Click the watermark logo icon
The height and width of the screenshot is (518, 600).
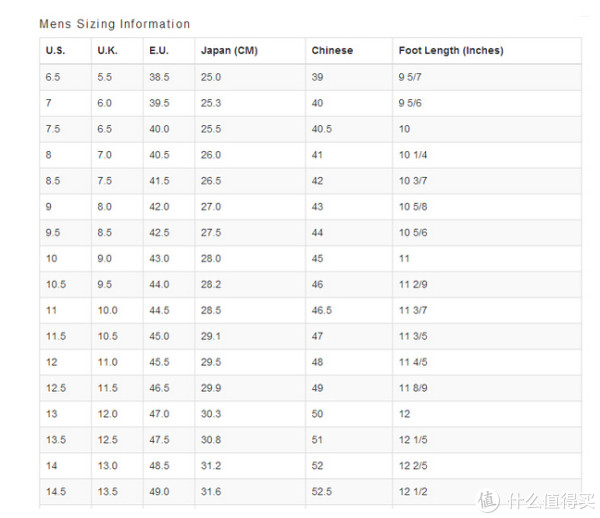(488, 500)
